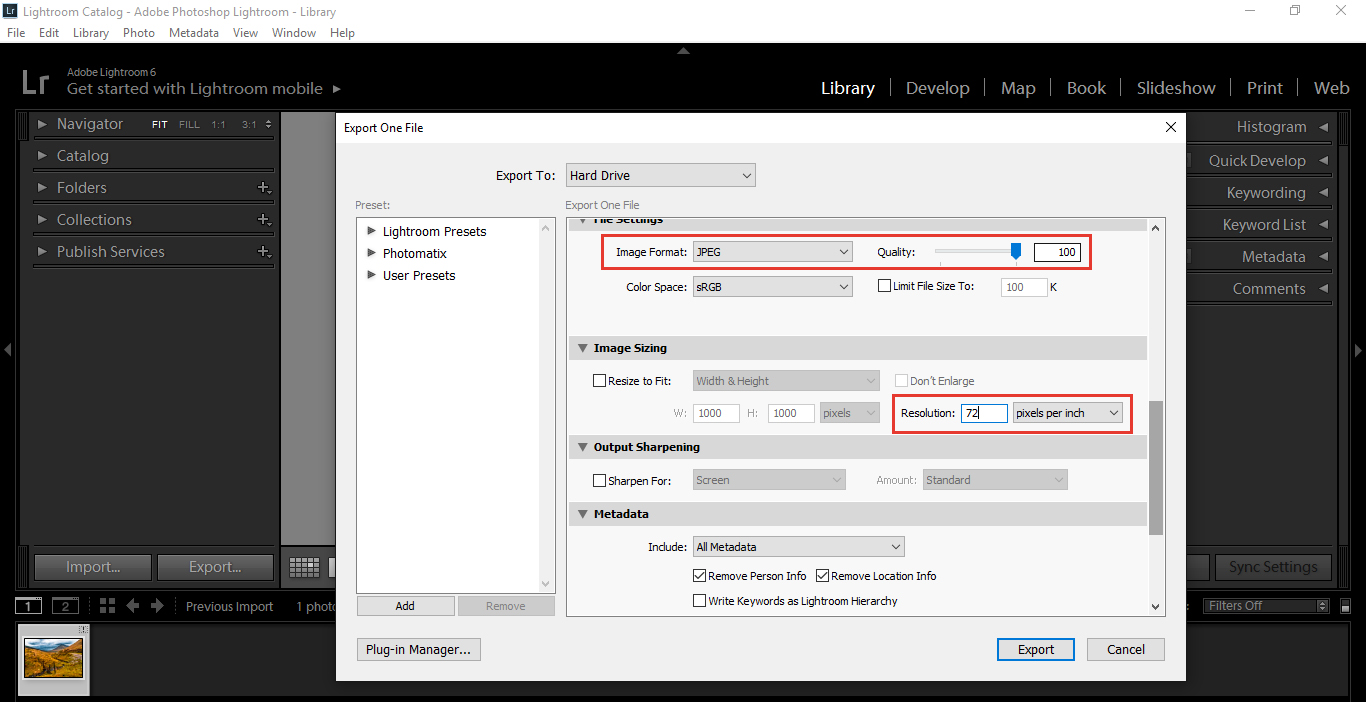The width and height of the screenshot is (1366, 702).
Task: Open the pixels per inch resolution units dropdown
Action: coord(1068,413)
